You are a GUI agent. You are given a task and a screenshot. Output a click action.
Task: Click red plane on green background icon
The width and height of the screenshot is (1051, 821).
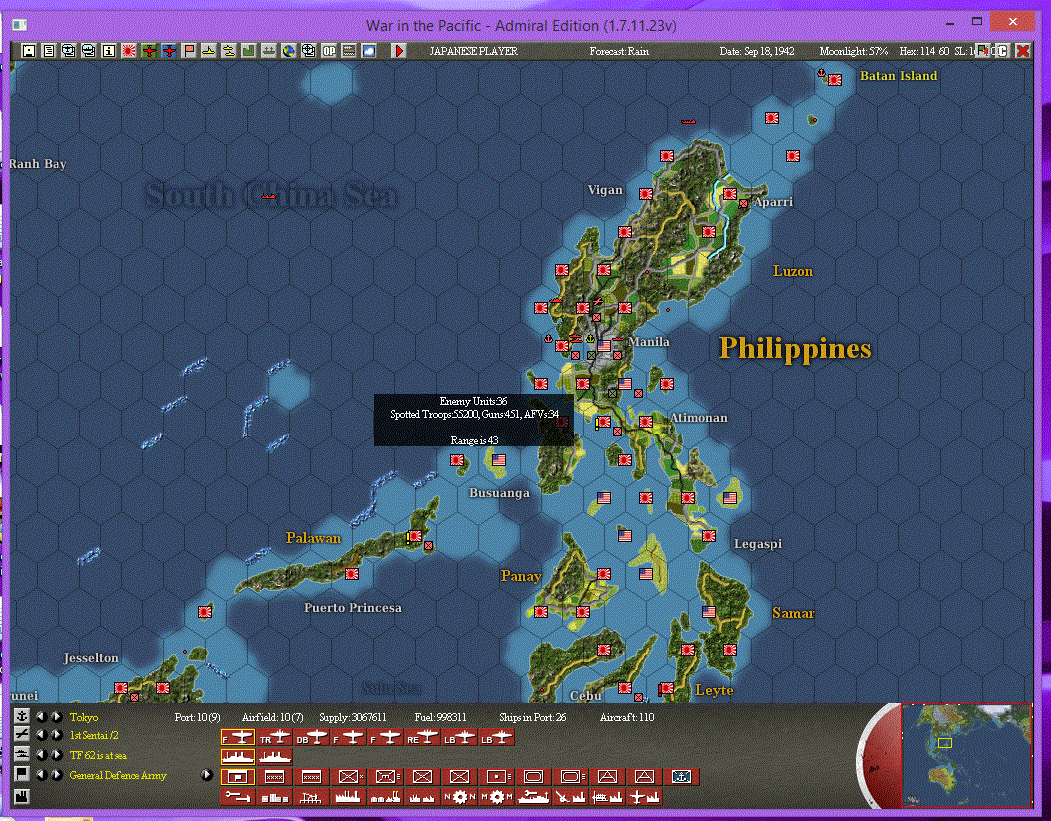[149, 51]
